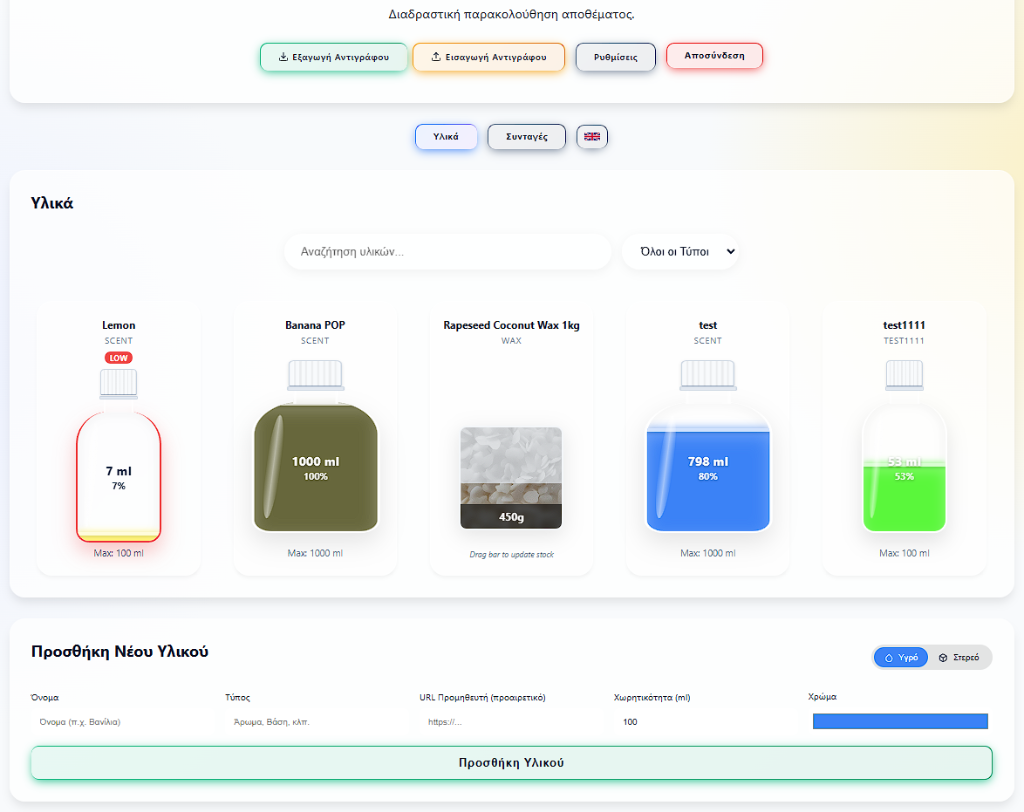Switch to the Συνταγές tab
Screen dimensions: 1024x812
[526, 137]
